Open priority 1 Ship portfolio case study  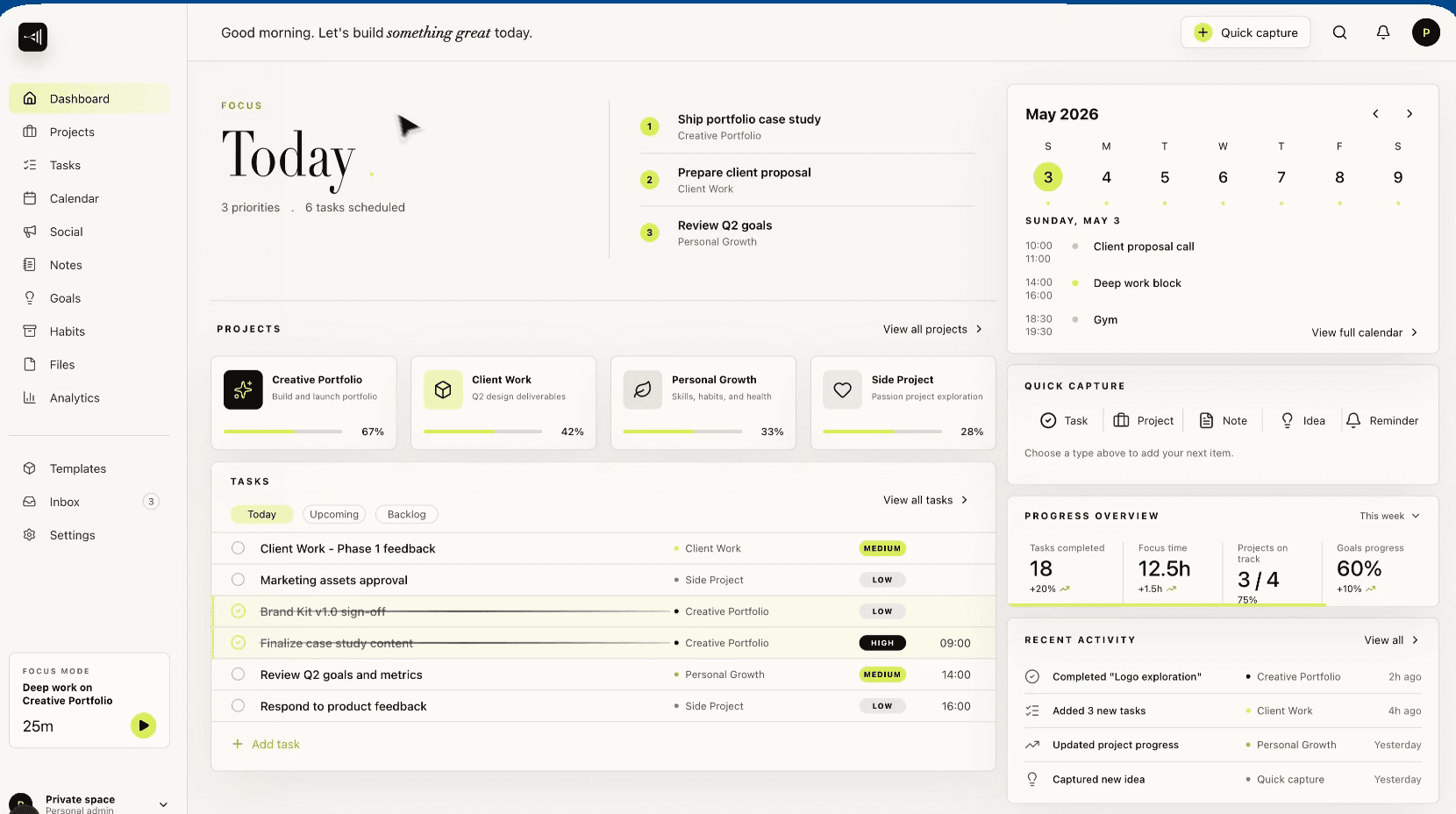click(x=807, y=127)
